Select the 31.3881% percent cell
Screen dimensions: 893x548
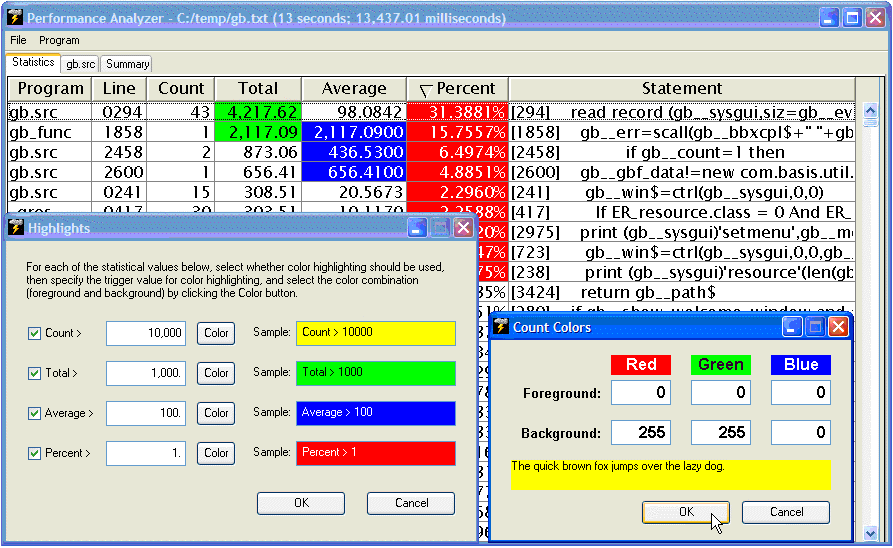click(x=457, y=112)
